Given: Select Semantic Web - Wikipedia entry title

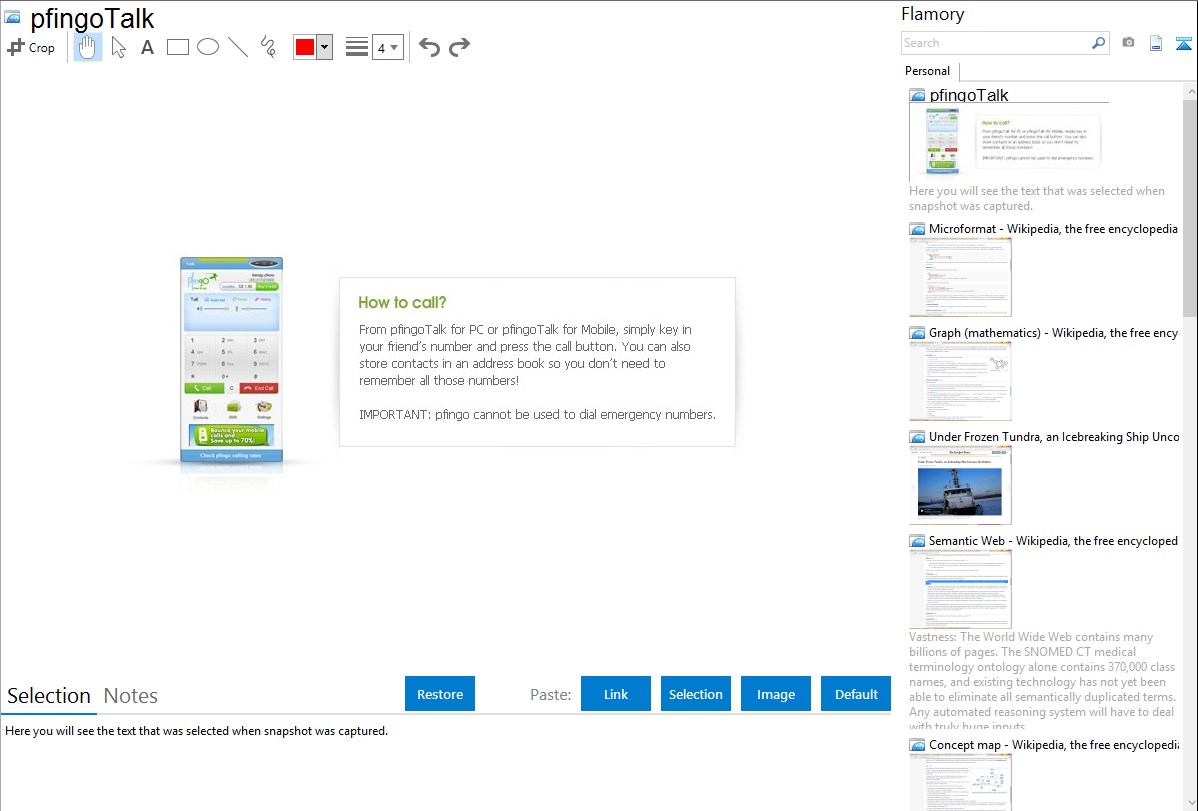Looking at the screenshot, I should coord(1053,540).
